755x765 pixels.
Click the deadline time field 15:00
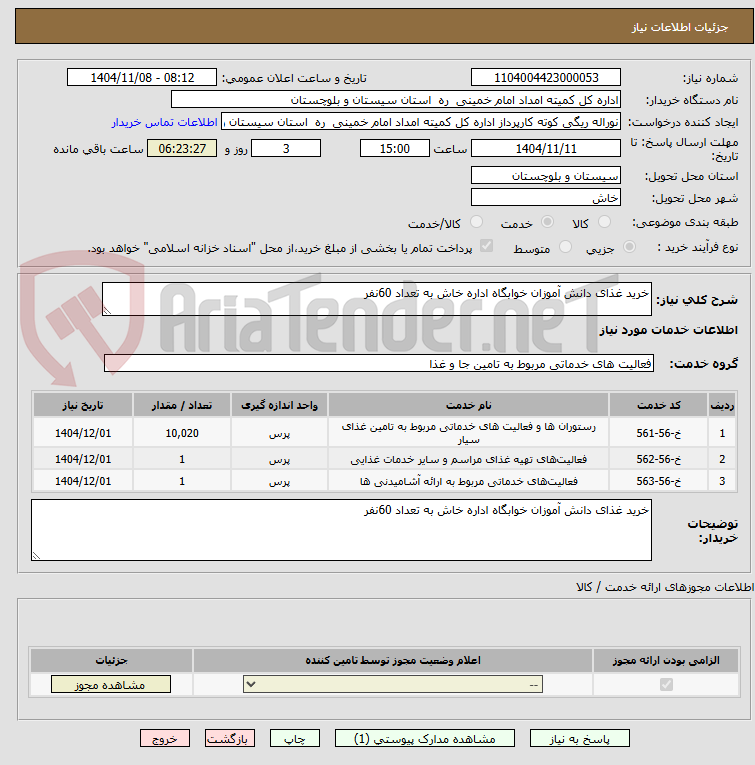coord(395,148)
